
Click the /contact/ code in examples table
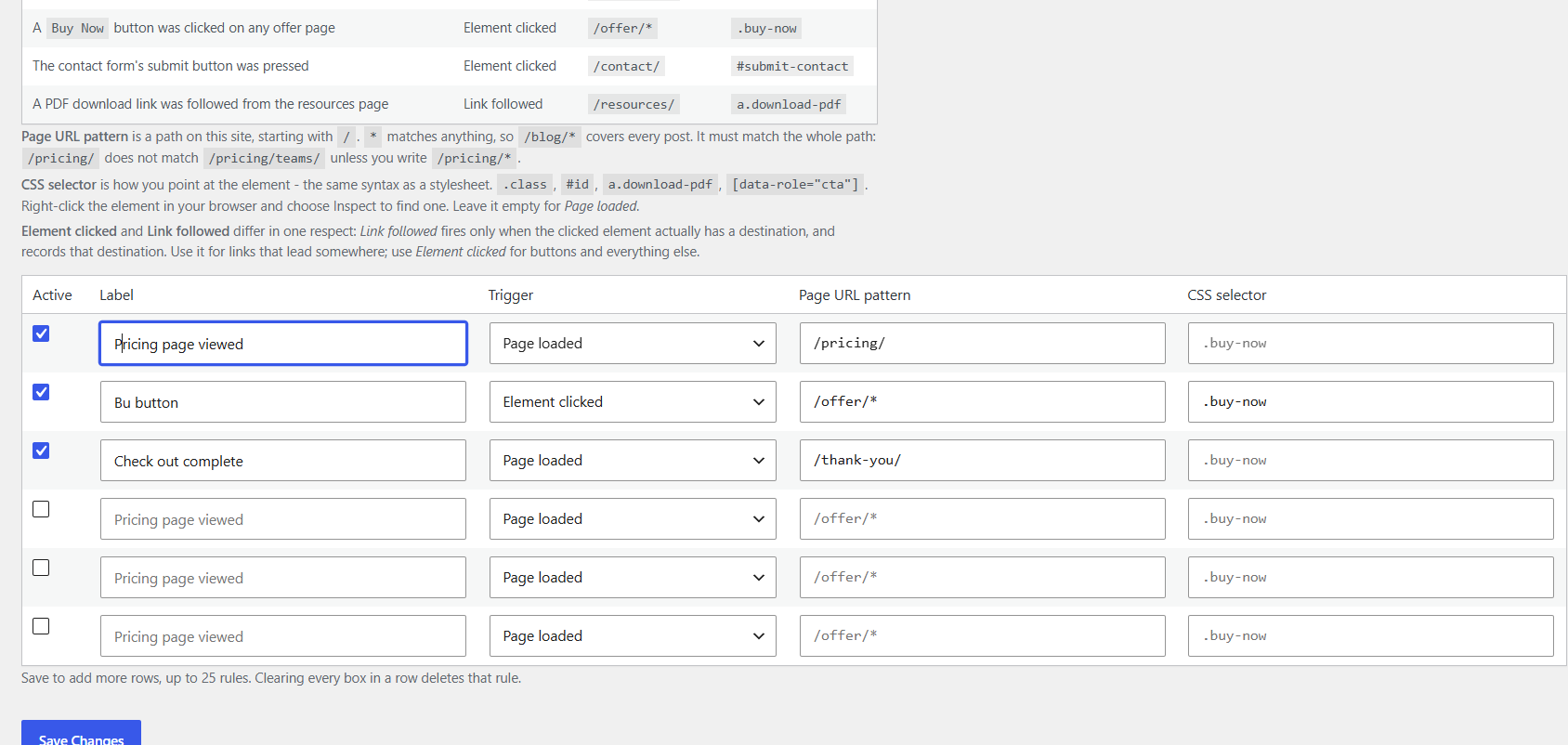(626, 66)
